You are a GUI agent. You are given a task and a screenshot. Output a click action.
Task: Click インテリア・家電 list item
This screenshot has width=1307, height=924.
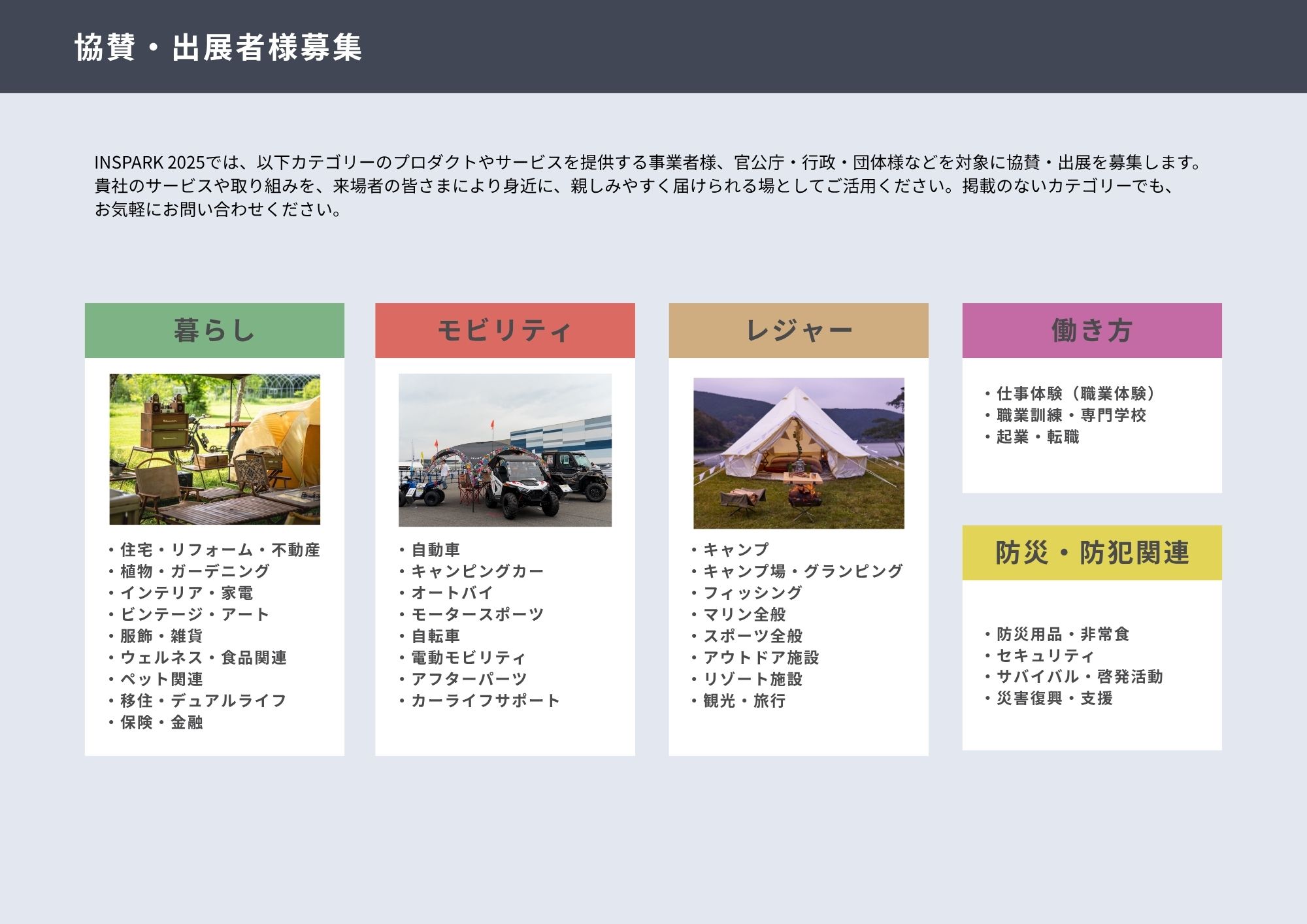(x=180, y=593)
